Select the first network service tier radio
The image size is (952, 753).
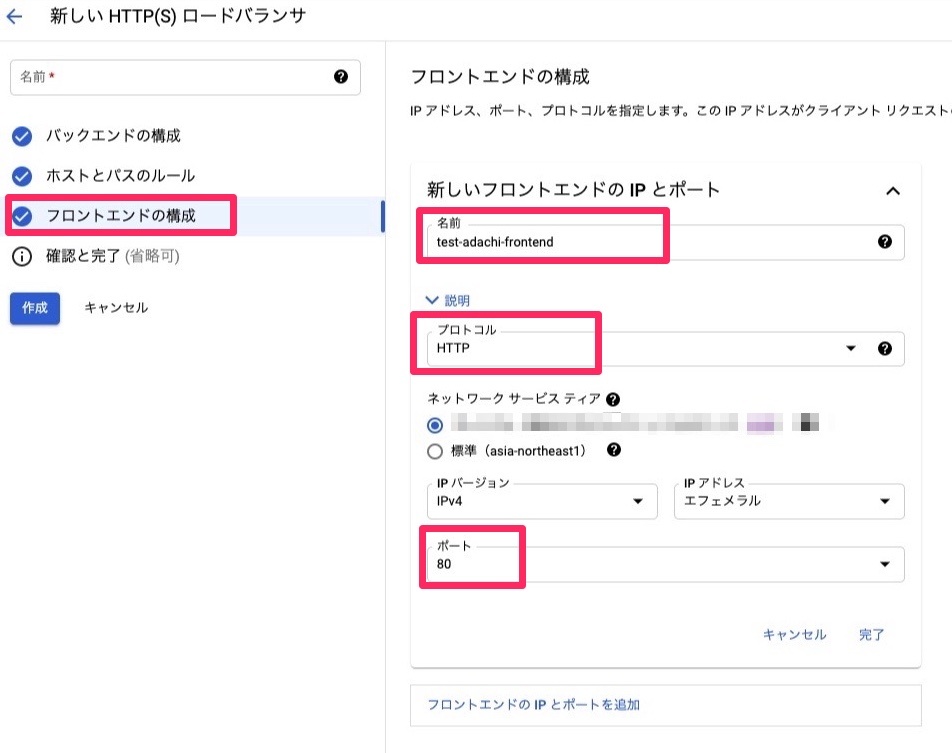435,423
